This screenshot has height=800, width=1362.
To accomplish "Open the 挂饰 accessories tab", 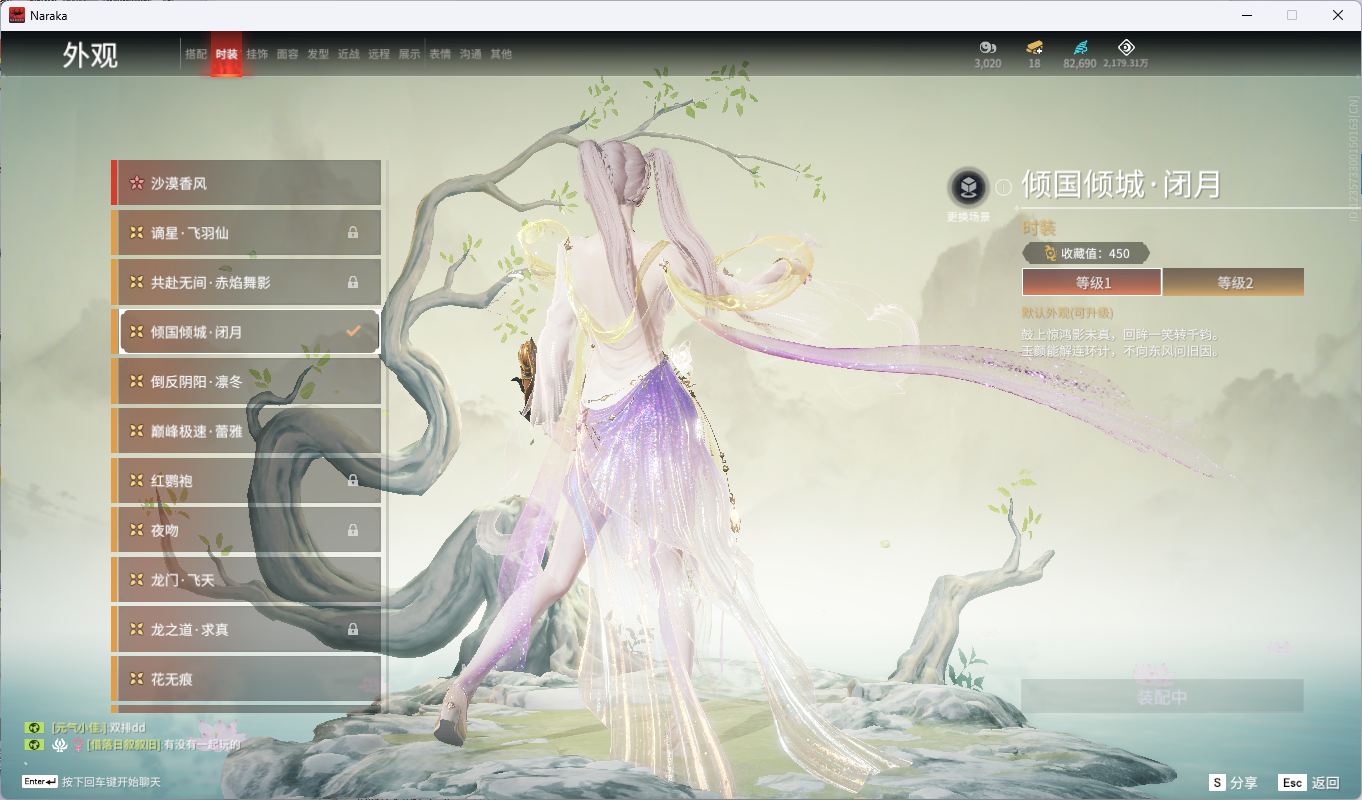I will (x=257, y=54).
